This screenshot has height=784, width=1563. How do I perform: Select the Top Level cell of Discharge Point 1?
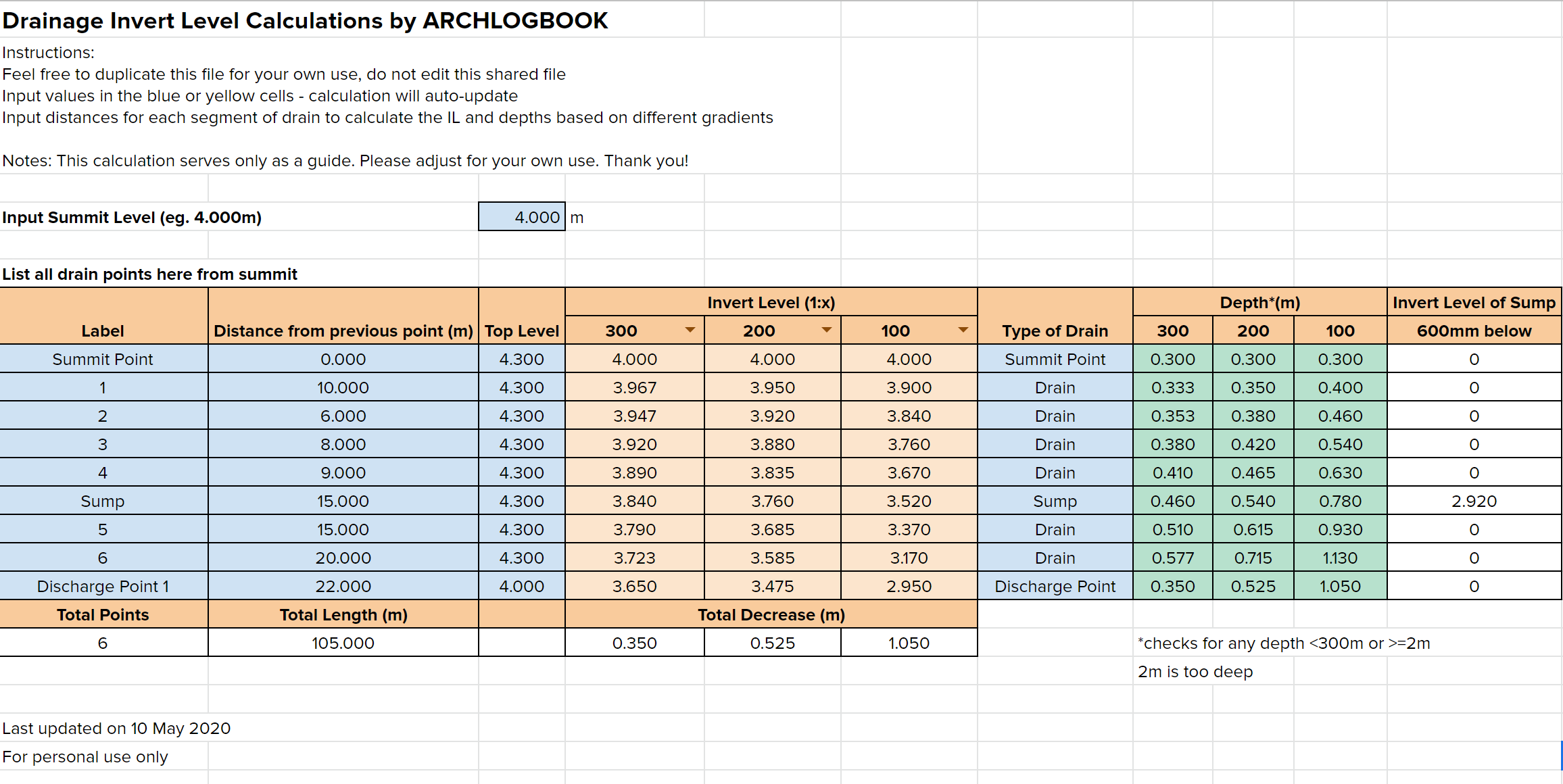521,586
